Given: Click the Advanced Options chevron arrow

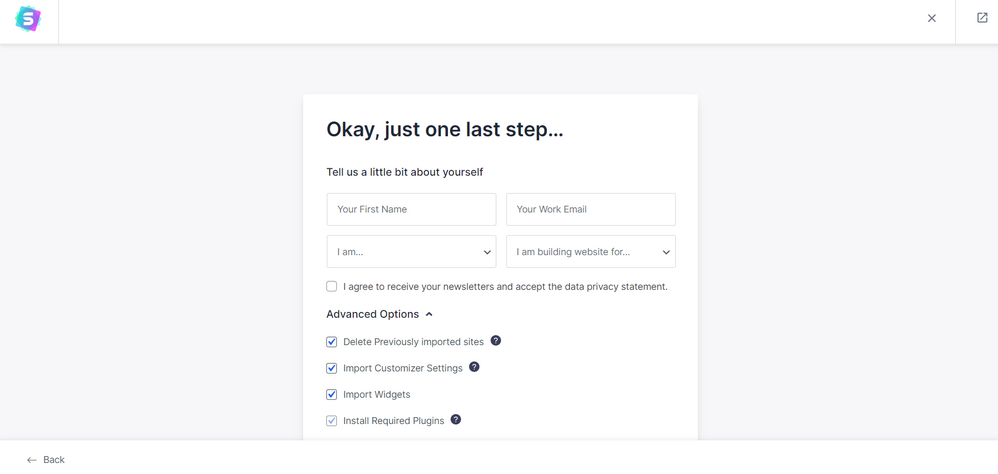Looking at the screenshot, I should tap(429, 314).
